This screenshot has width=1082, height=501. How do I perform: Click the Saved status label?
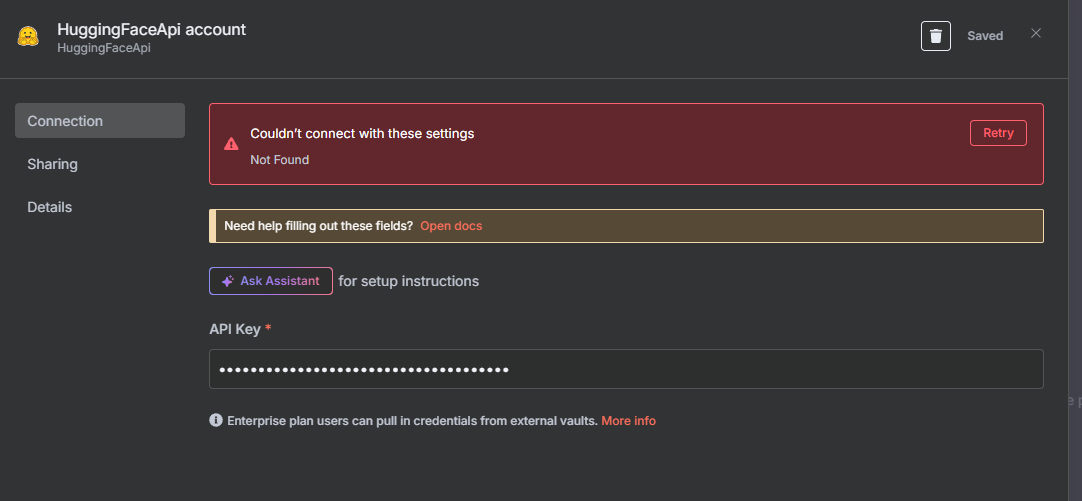(x=985, y=36)
